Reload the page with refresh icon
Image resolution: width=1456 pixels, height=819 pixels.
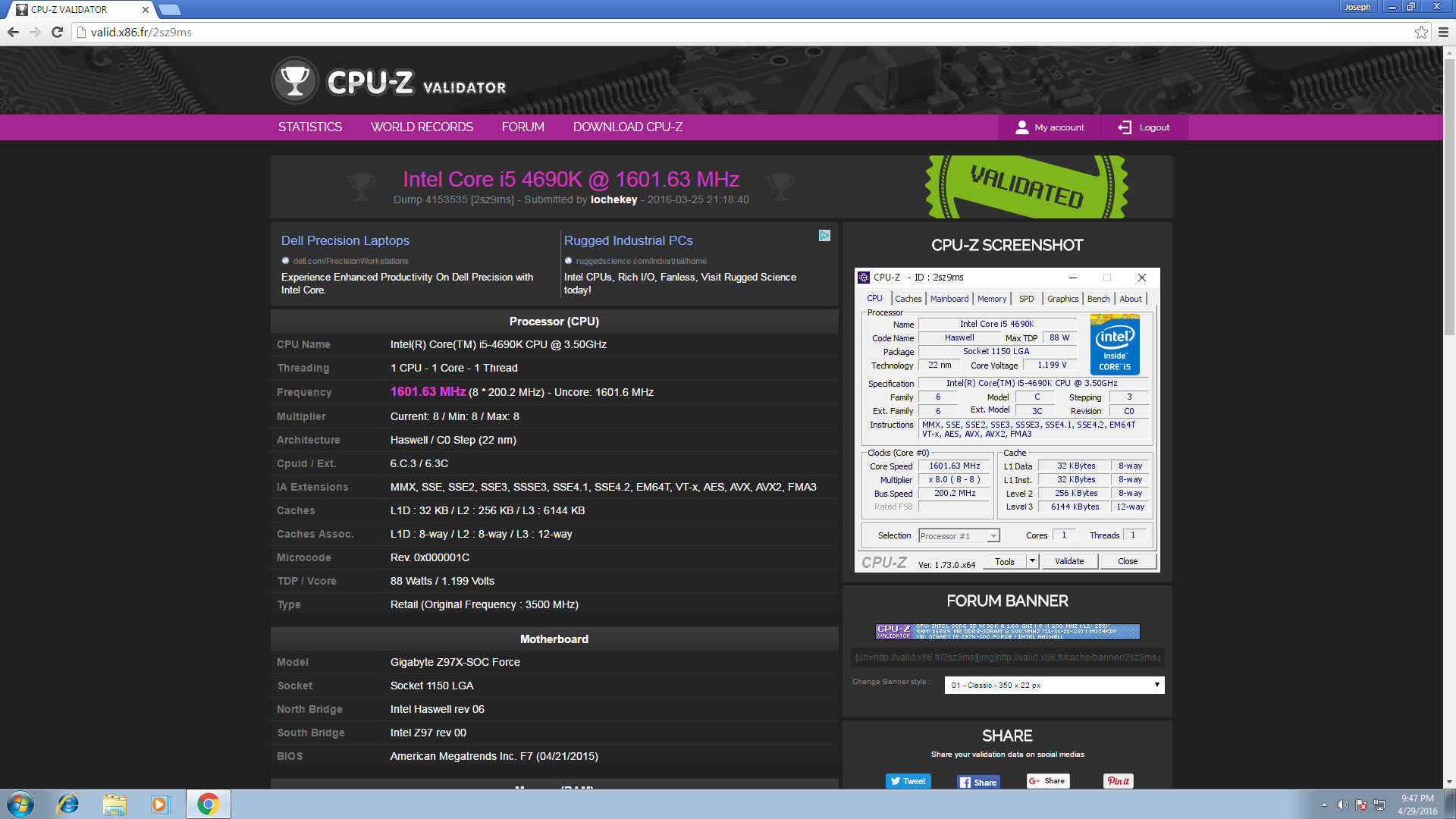[x=57, y=32]
